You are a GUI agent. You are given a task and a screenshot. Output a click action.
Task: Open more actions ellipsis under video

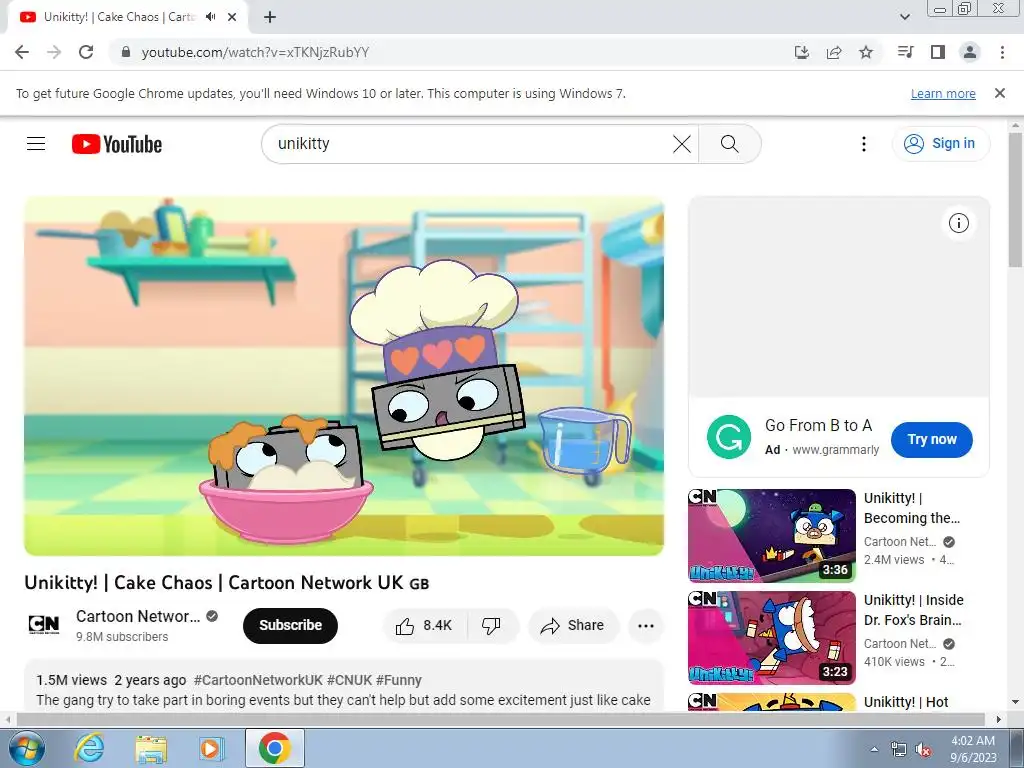point(645,626)
